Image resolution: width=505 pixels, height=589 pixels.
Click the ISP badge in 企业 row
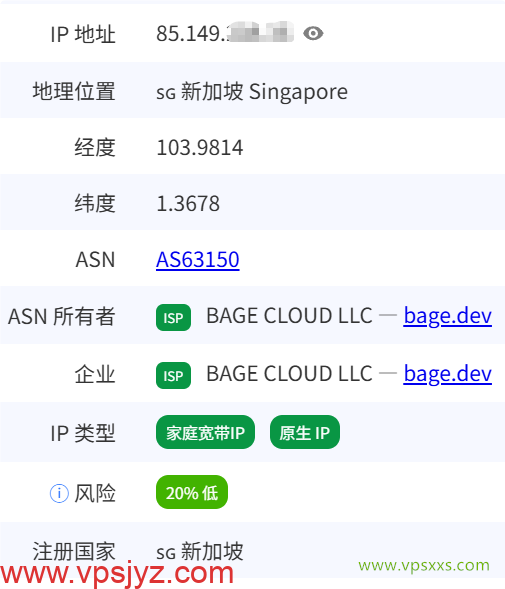pos(173,375)
